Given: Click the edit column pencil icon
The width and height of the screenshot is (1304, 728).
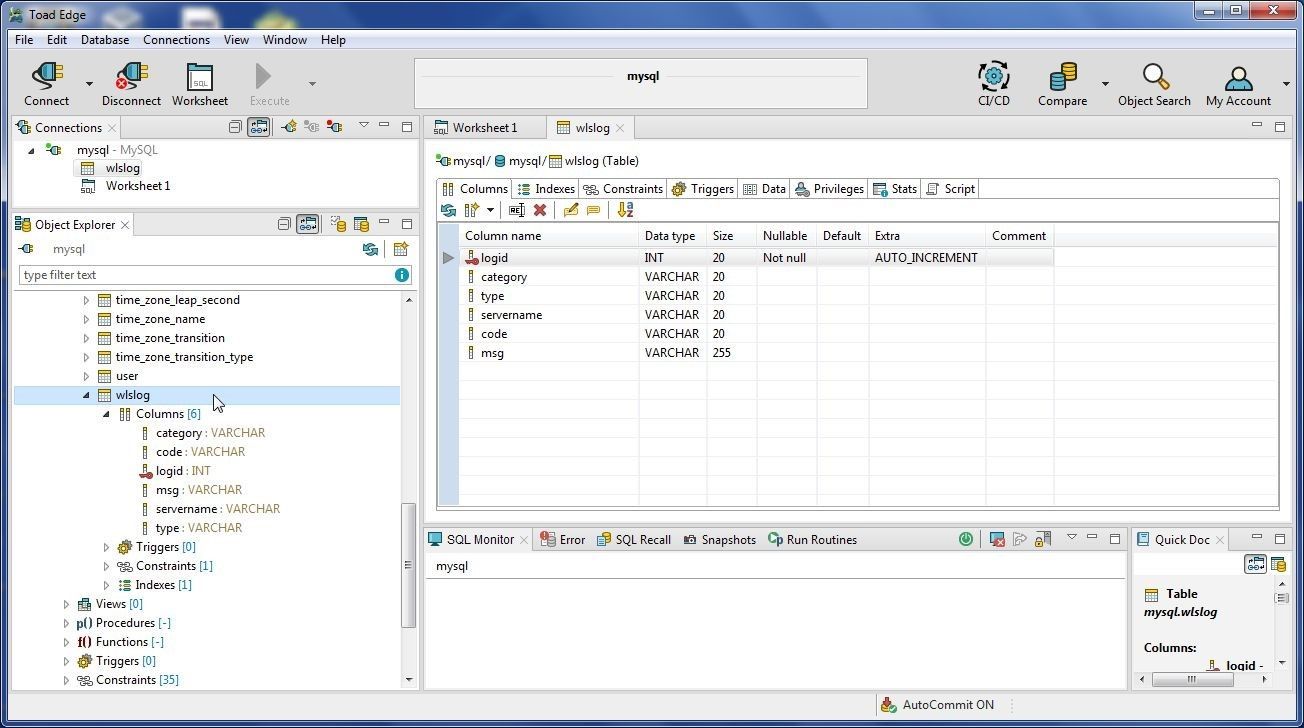Looking at the screenshot, I should tap(571, 210).
